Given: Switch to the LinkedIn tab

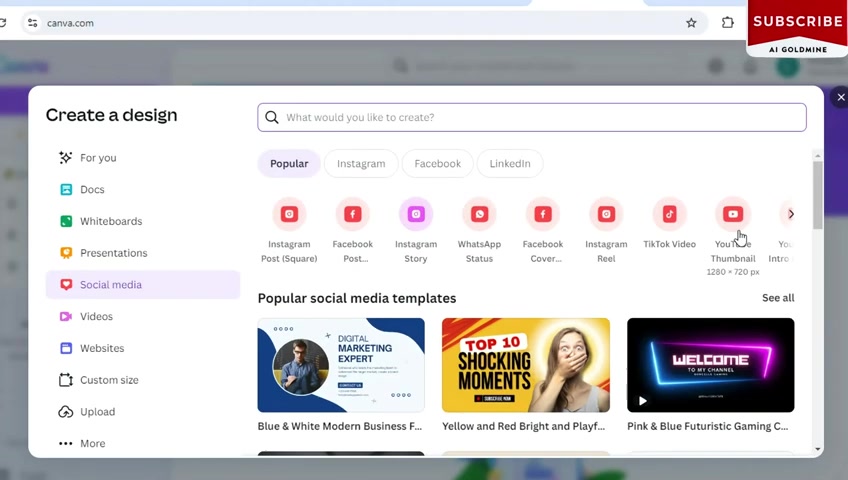Looking at the screenshot, I should (510, 163).
